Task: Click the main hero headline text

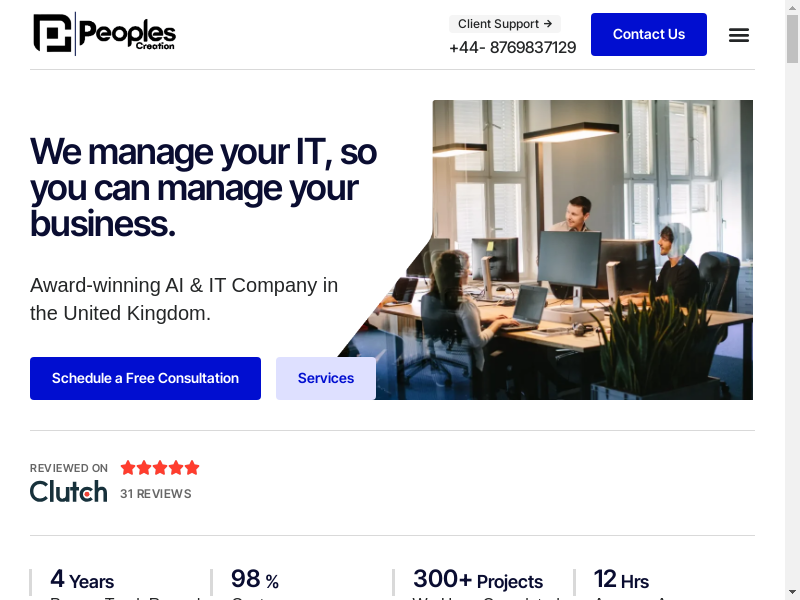Action: pos(203,187)
